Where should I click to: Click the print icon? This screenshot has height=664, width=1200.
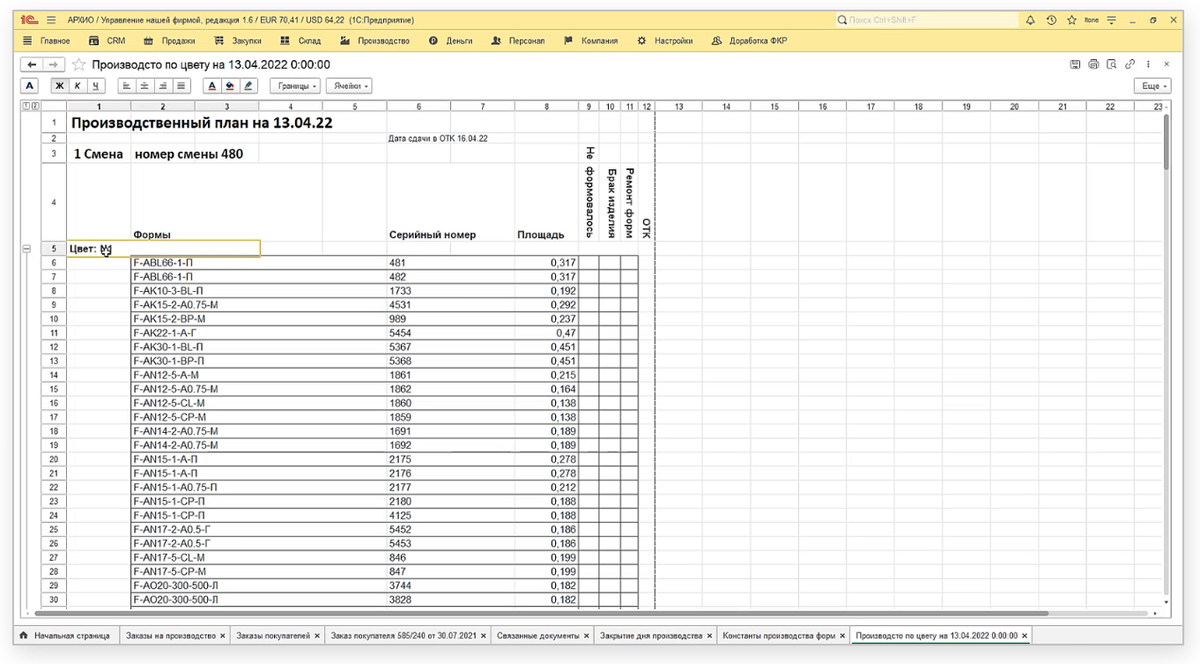click(x=1093, y=64)
